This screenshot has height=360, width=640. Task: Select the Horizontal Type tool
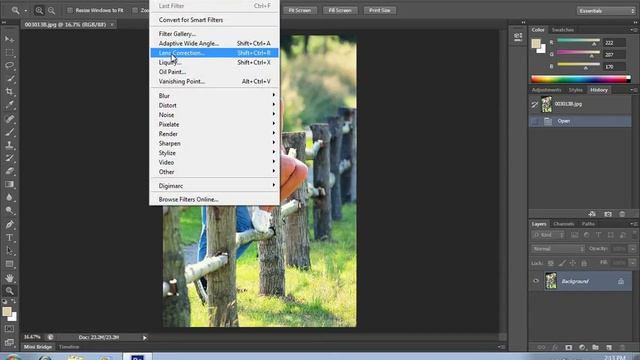[9, 238]
